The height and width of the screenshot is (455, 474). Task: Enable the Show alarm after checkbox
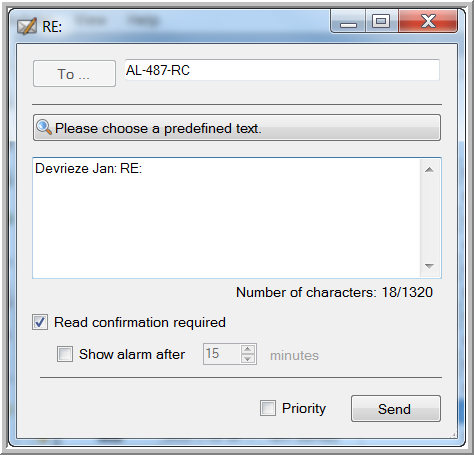click(x=65, y=354)
